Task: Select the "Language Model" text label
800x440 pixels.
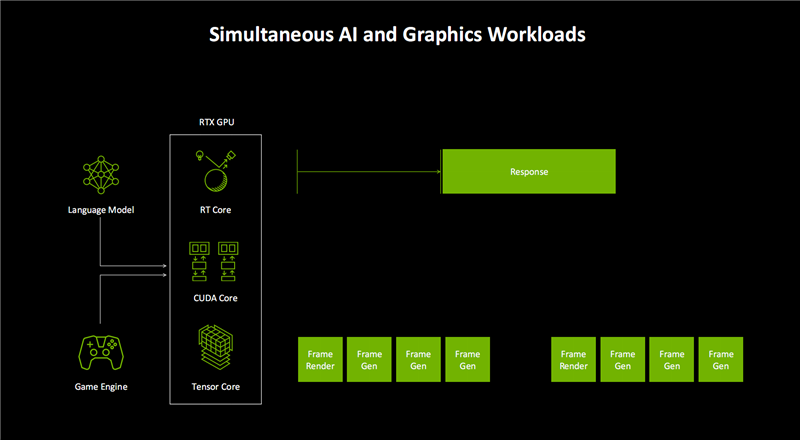Action: pos(100,210)
